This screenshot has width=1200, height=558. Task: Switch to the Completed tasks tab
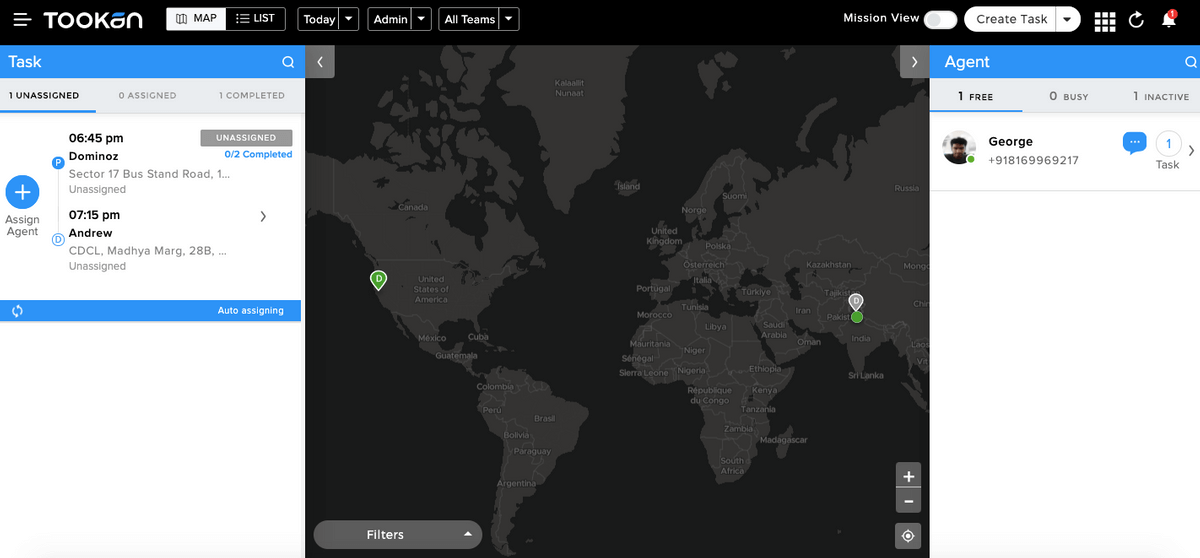coord(252,96)
